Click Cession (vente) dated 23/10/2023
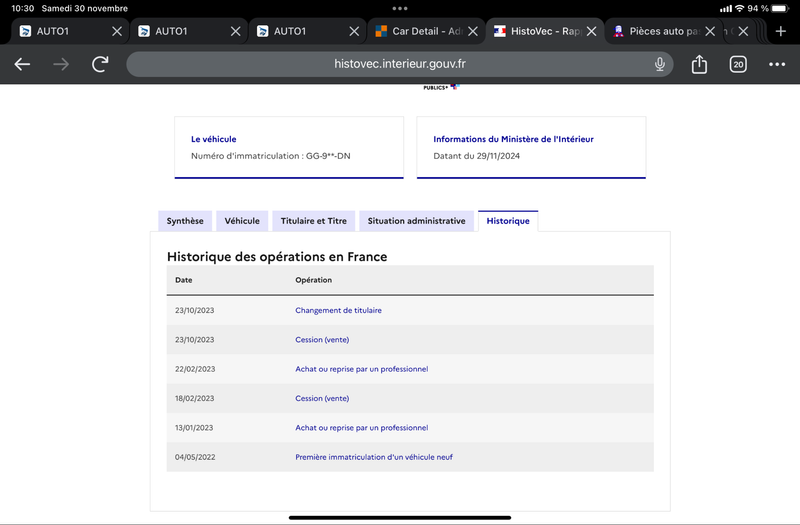800x525 pixels. (322, 340)
